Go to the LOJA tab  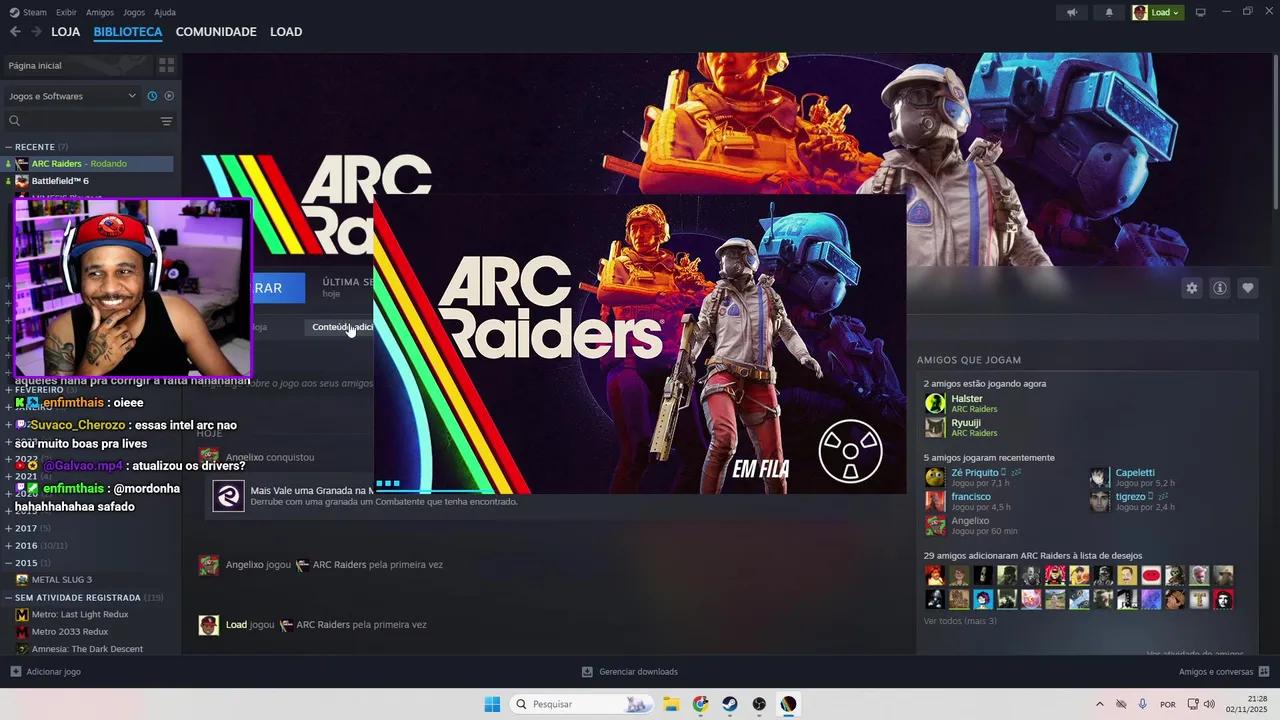click(65, 32)
